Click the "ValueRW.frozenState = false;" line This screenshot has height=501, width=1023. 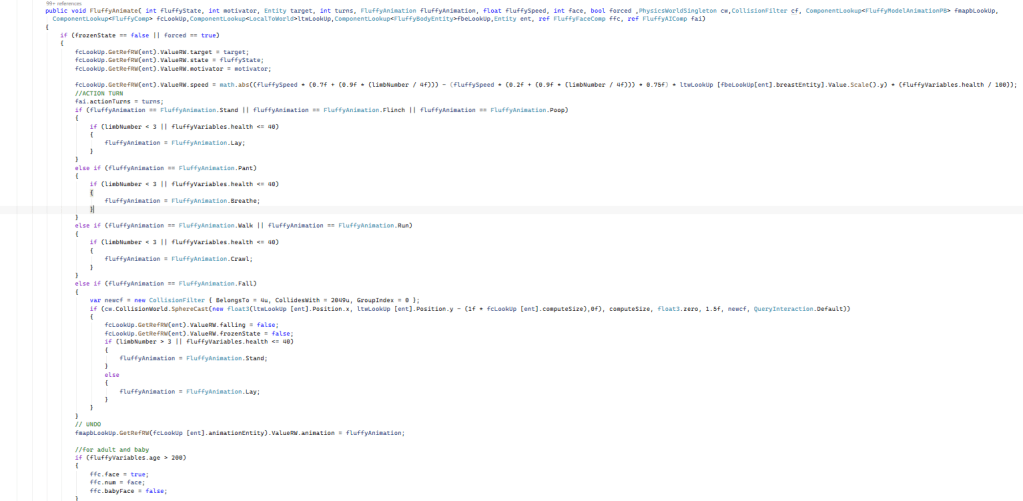tap(199, 333)
